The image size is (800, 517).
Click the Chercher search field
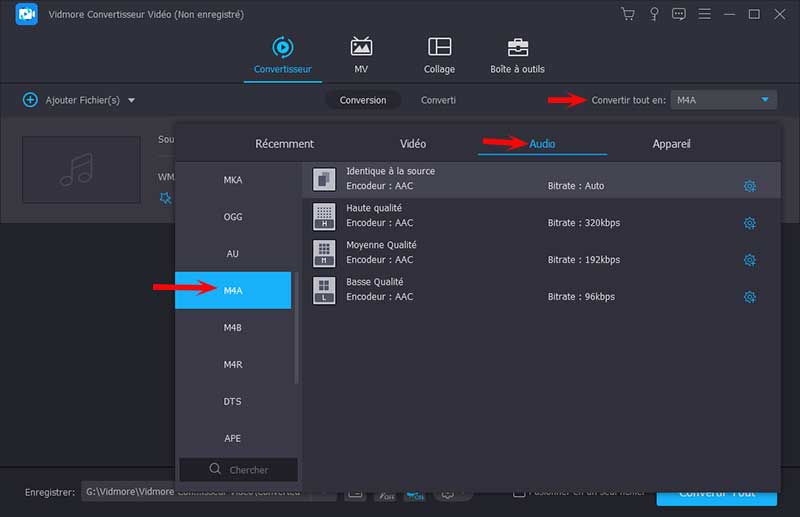pos(238,469)
